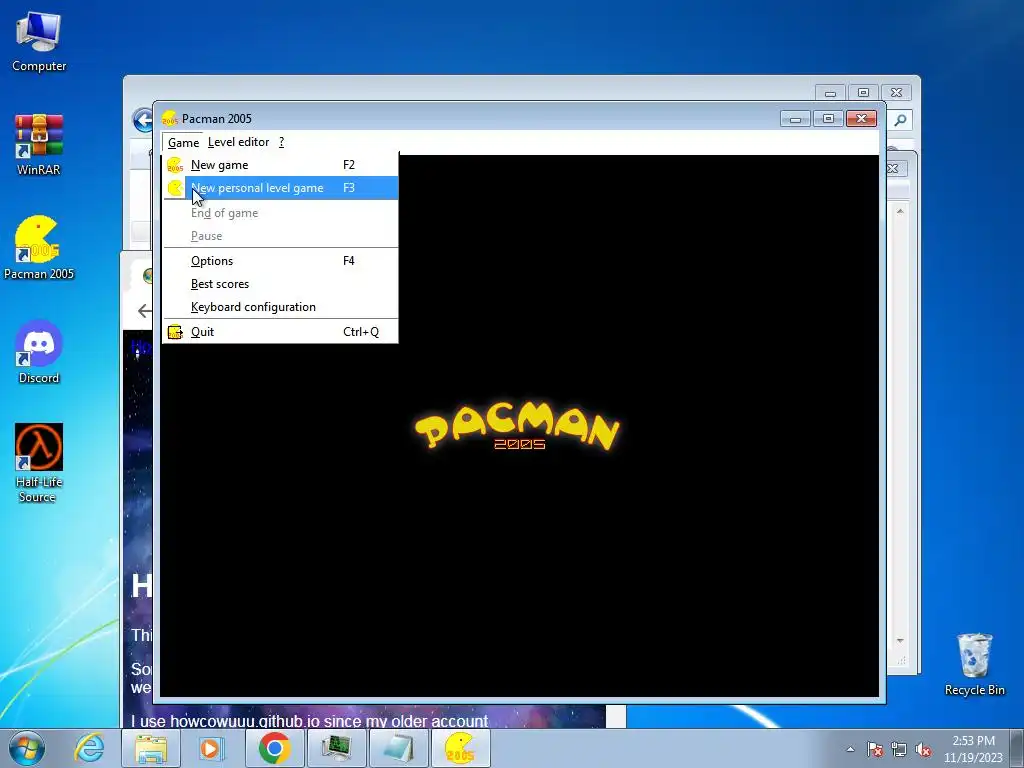The width and height of the screenshot is (1024, 768).
Task: Click the Action Center flag tray icon
Action: [875, 749]
